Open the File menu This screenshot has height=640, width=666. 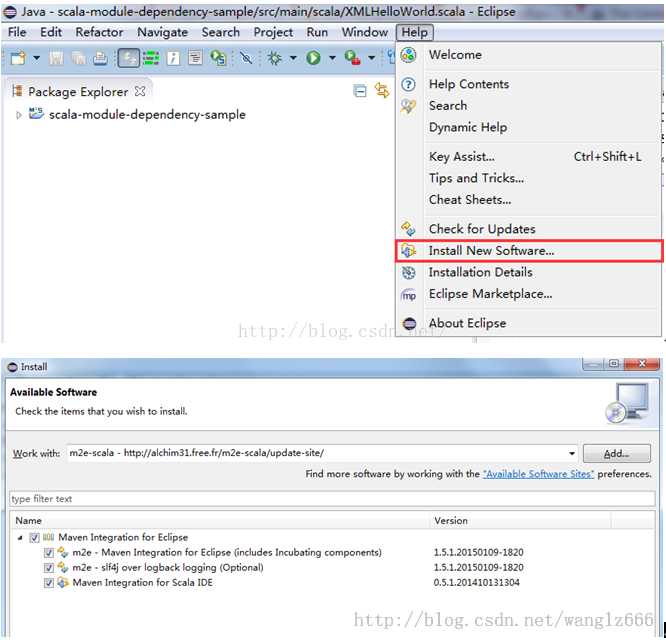tap(17, 32)
